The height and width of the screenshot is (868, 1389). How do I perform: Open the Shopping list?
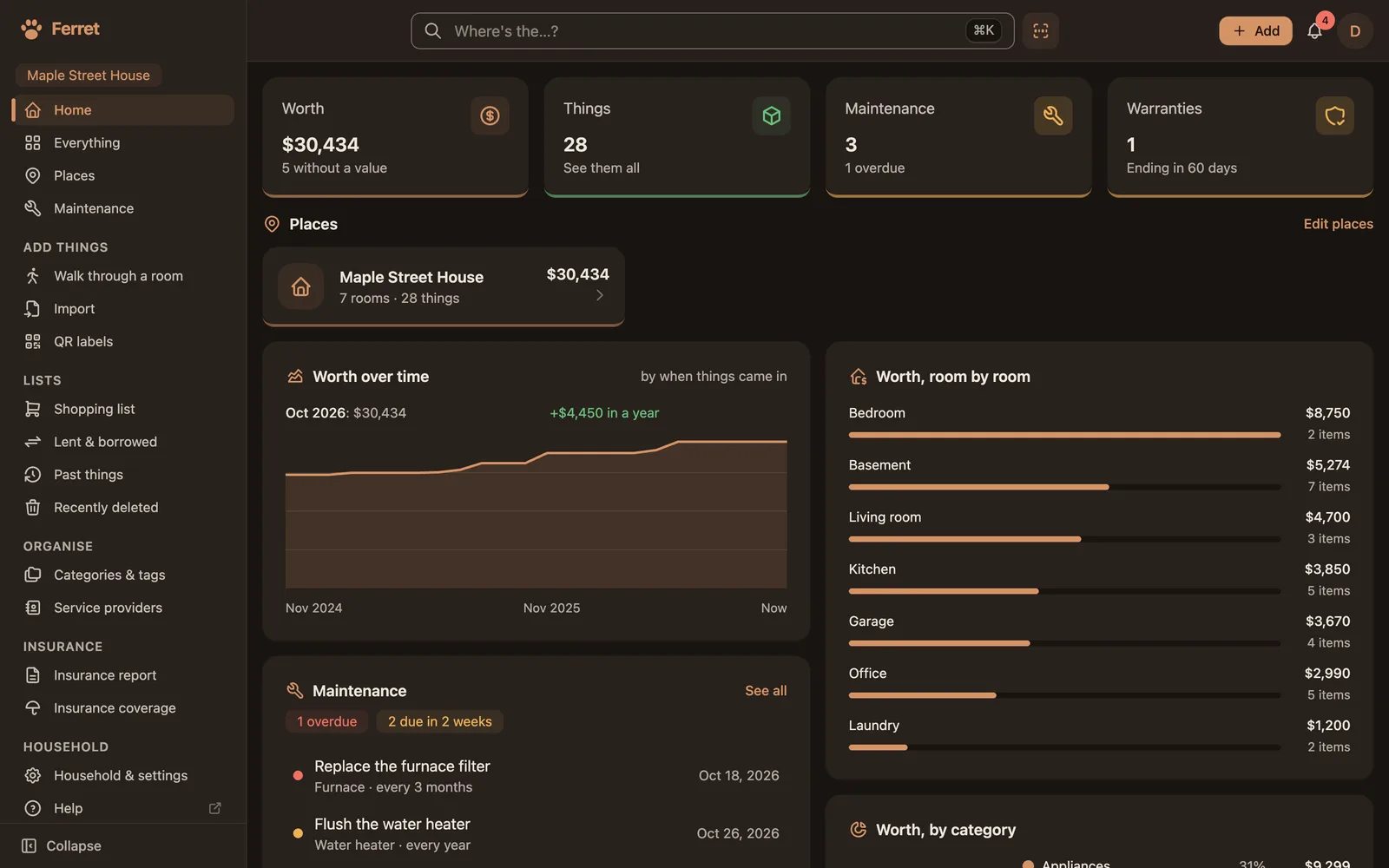(123, 409)
